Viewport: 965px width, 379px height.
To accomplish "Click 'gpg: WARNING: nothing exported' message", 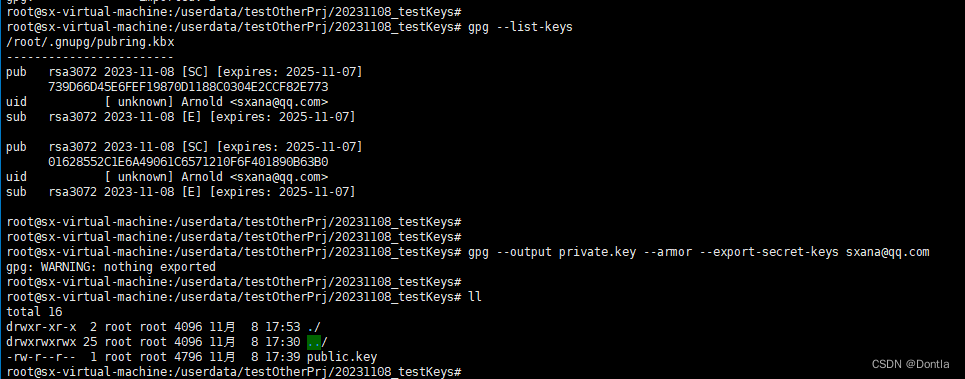I will tap(111, 267).
